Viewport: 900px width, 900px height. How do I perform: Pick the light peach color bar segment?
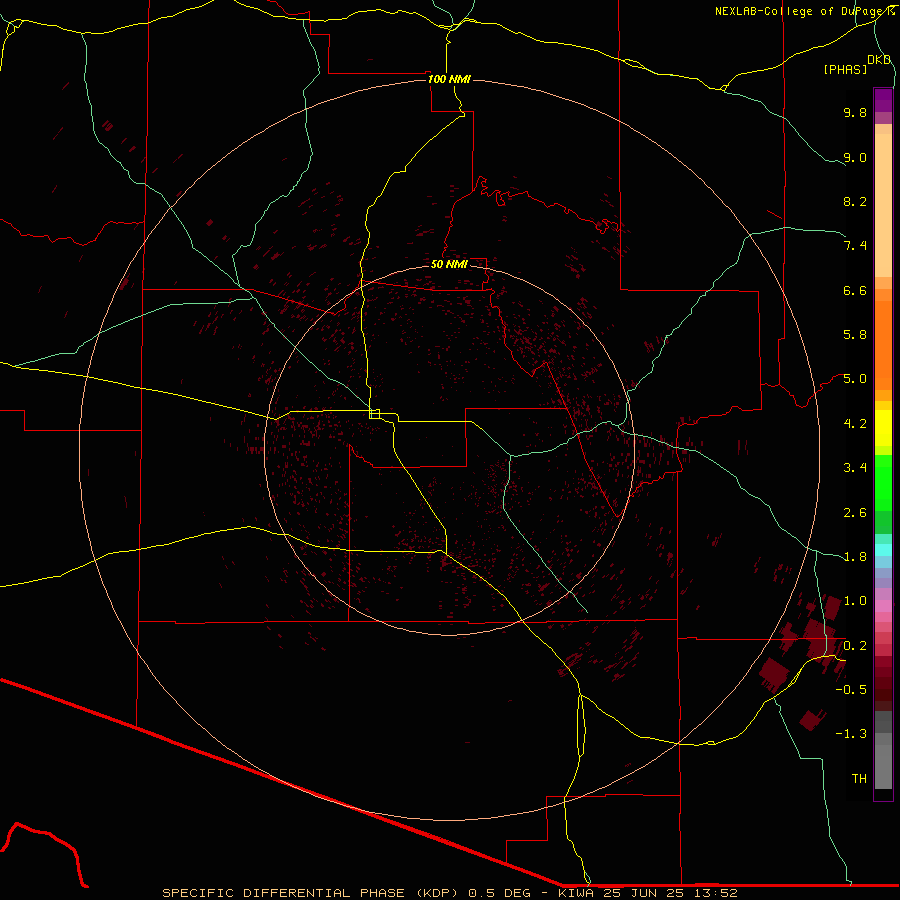click(883, 205)
